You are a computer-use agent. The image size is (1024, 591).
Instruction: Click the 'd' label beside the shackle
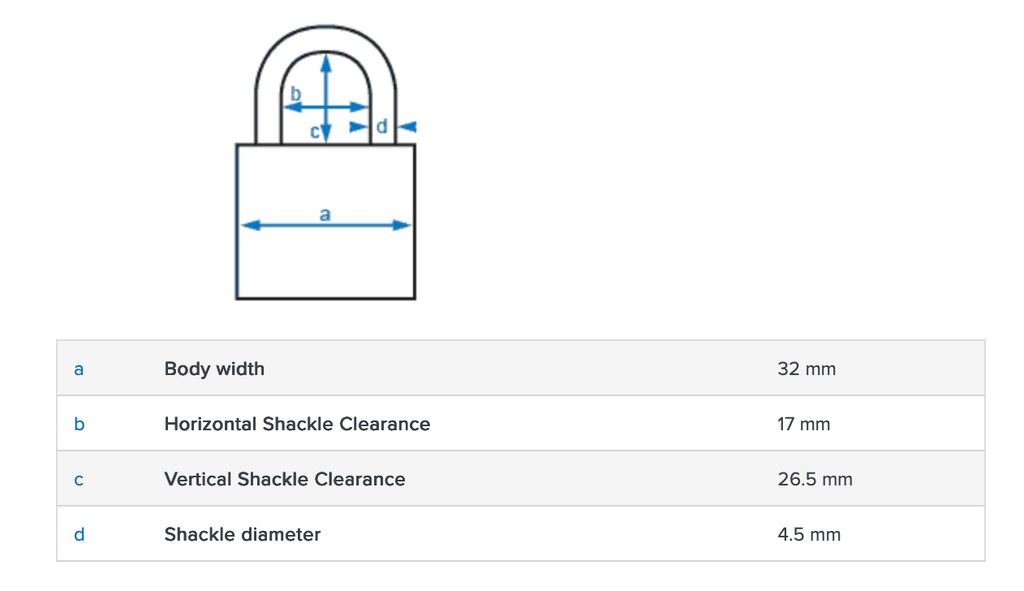381,127
